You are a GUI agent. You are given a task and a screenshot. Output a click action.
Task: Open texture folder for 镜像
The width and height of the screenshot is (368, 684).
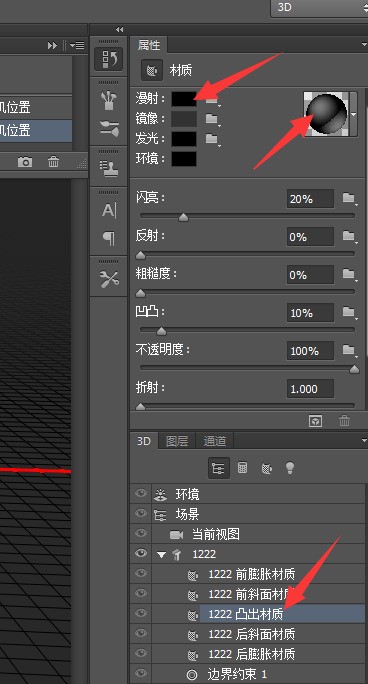pos(212,119)
